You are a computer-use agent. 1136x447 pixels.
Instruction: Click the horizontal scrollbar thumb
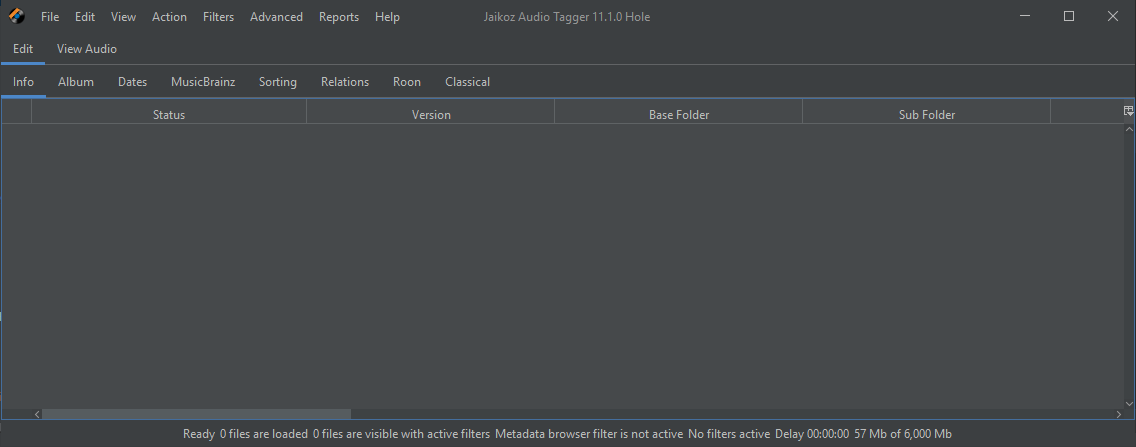click(196, 414)
